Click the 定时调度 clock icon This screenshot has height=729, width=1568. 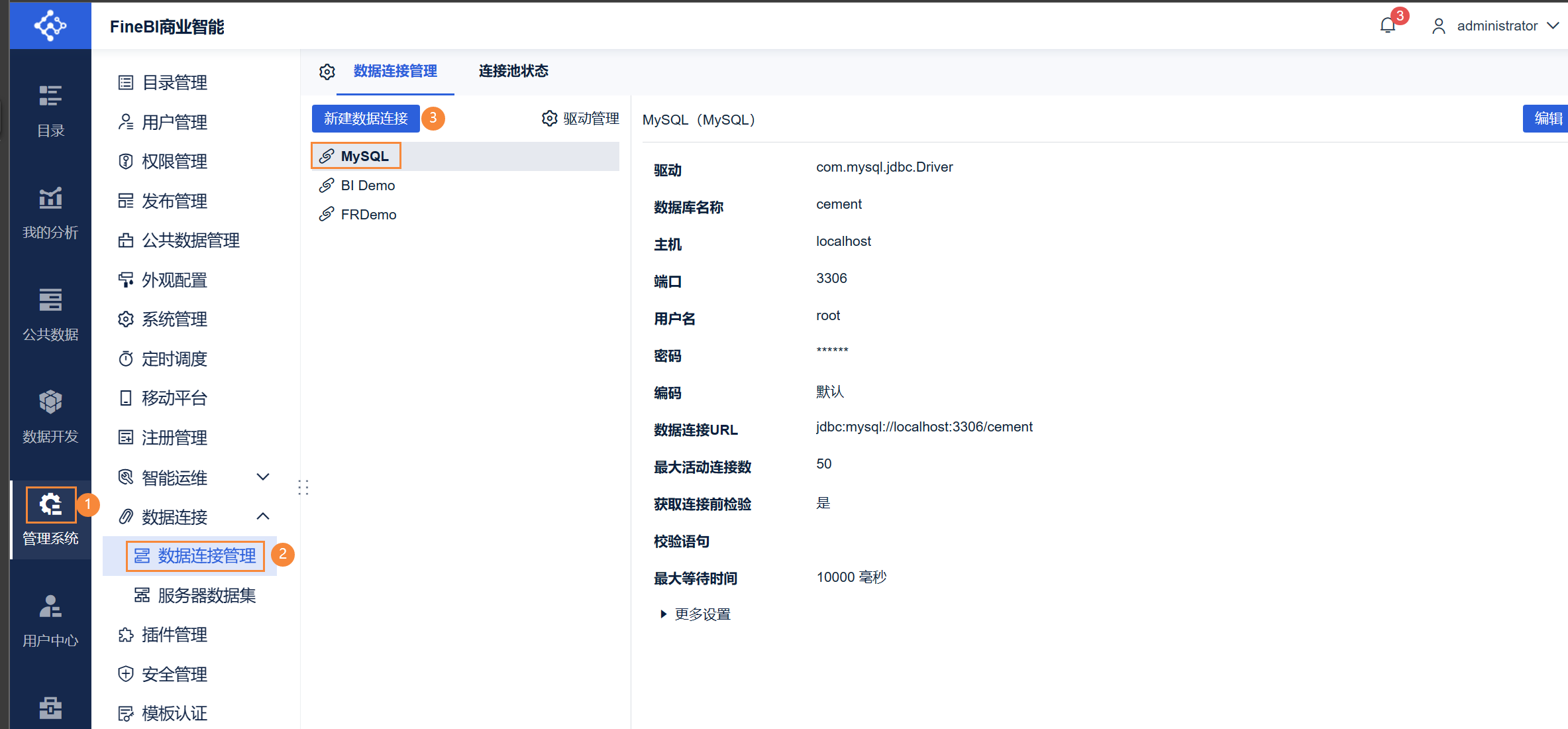126,359
